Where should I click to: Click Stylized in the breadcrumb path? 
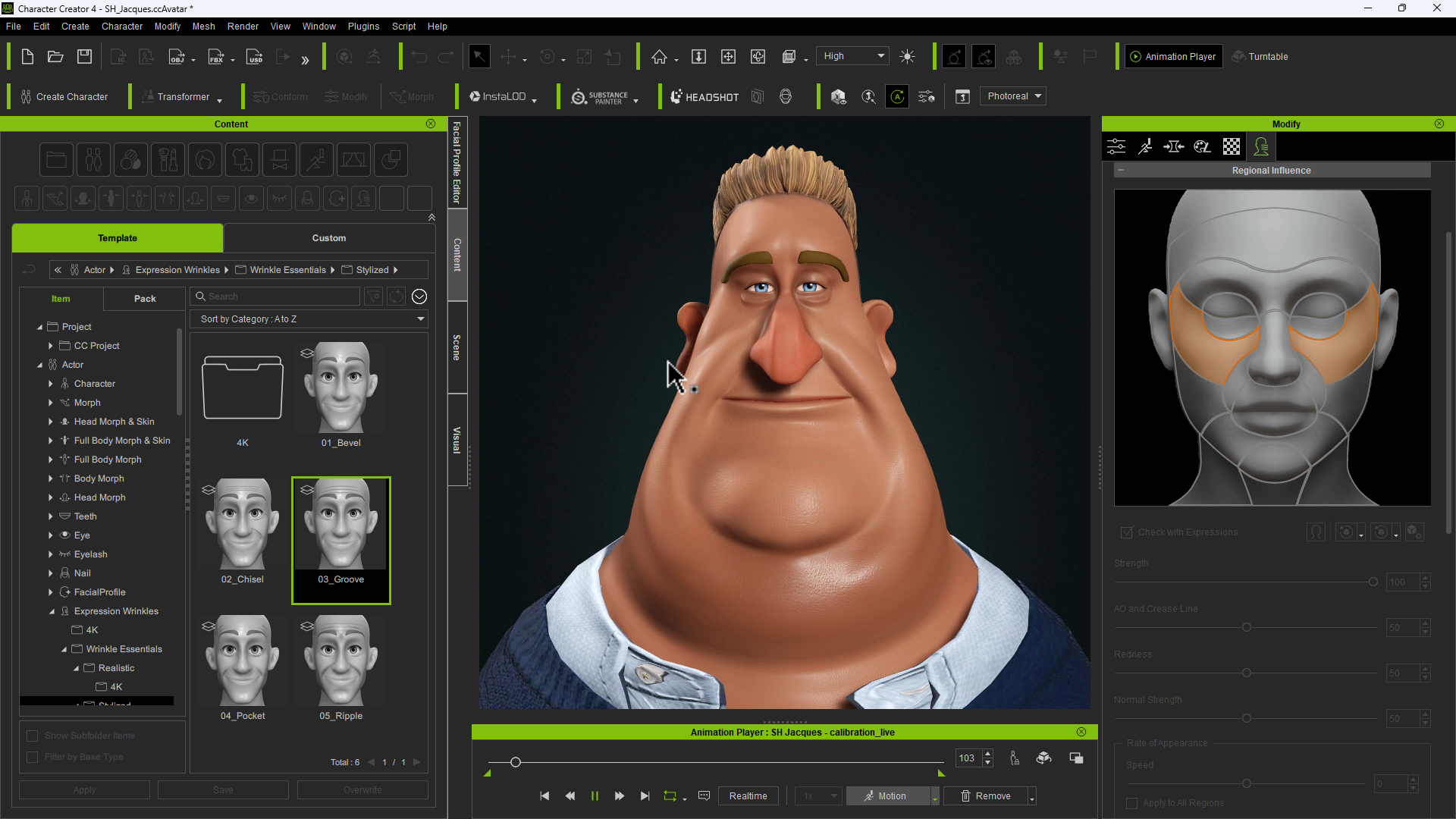pyautogui.click(x=372, y=270)
